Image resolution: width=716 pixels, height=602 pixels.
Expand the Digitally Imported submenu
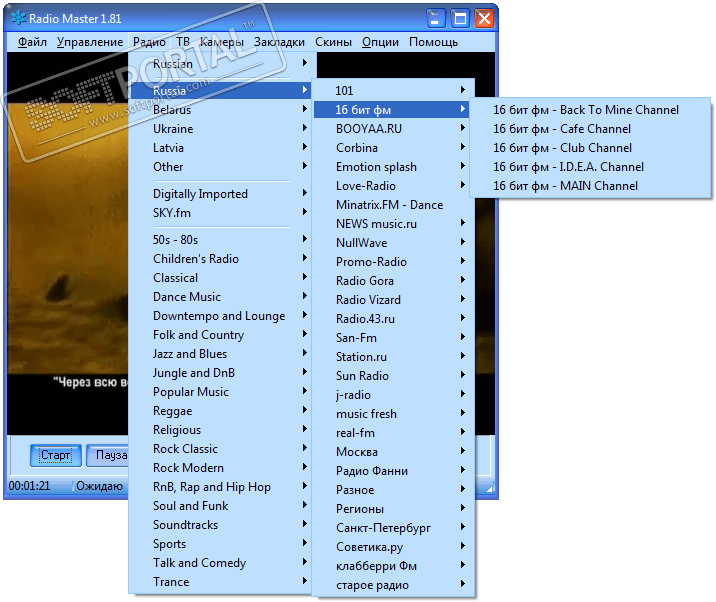[x=221, y=194]
